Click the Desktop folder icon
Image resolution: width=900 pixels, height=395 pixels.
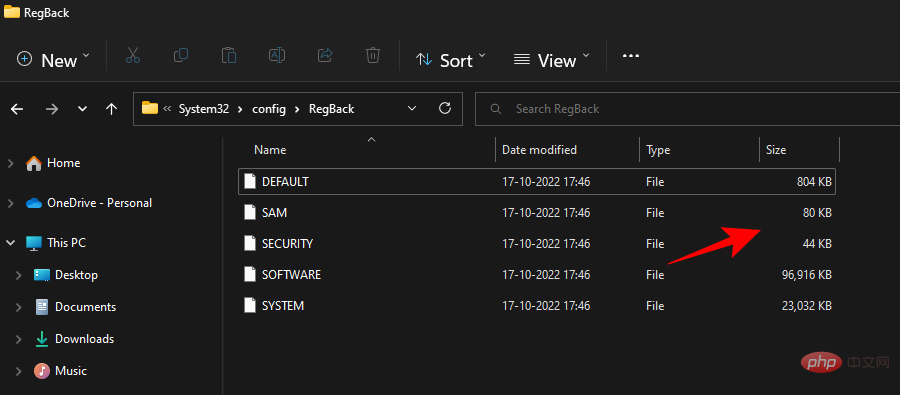click(x=42, y=274)
